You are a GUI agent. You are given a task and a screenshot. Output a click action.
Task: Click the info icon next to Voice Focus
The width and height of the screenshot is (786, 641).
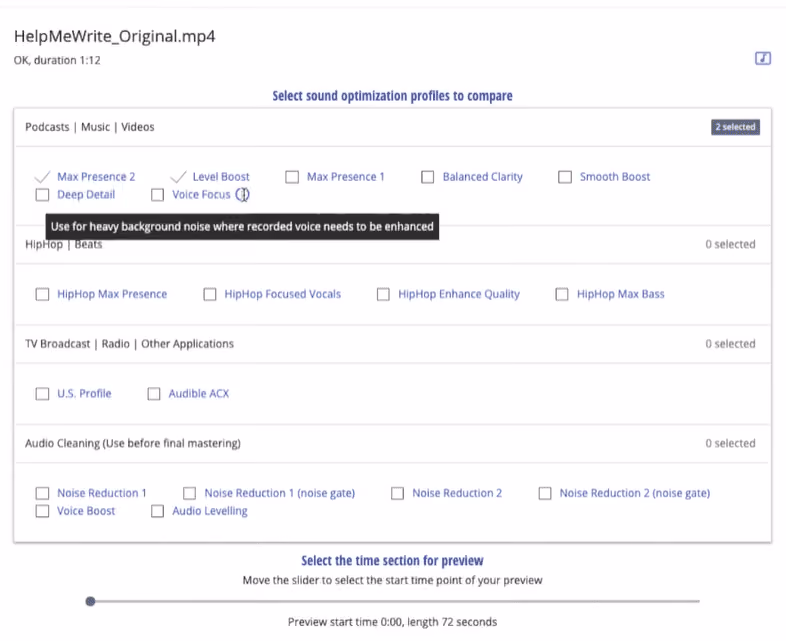pos(243,194)
